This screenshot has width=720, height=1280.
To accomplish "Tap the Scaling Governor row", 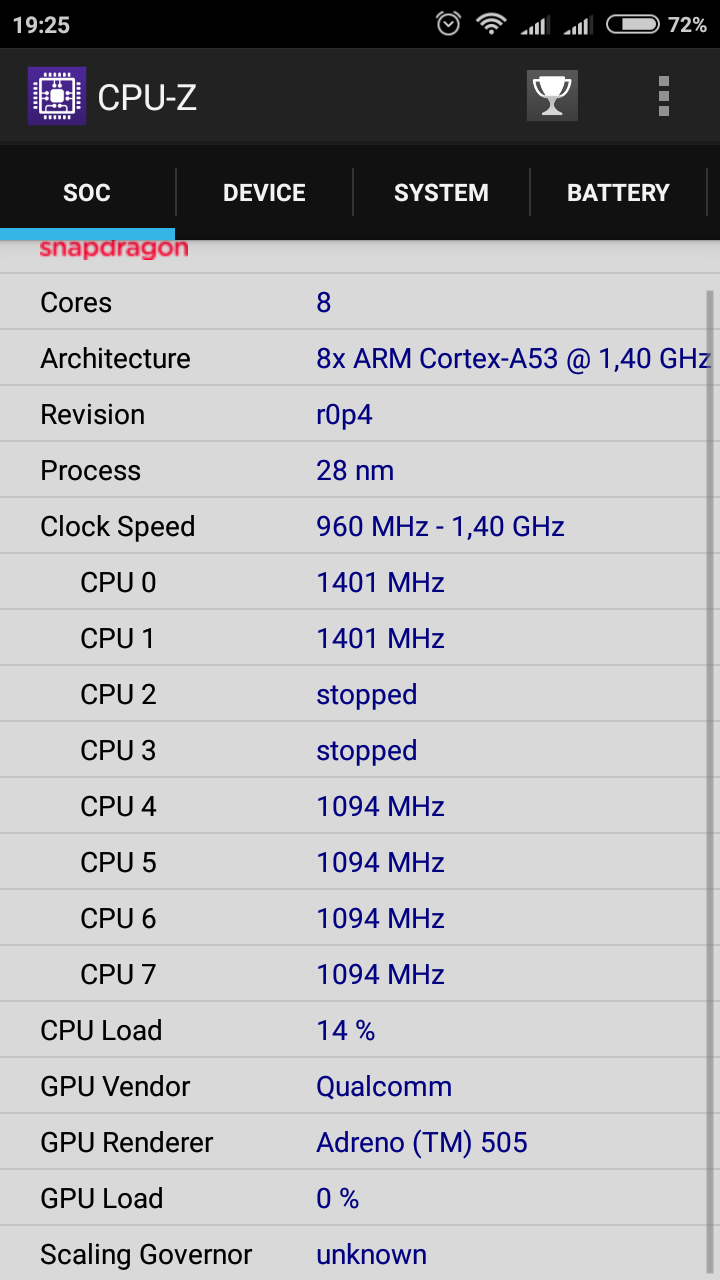I will coord(360,1254).
